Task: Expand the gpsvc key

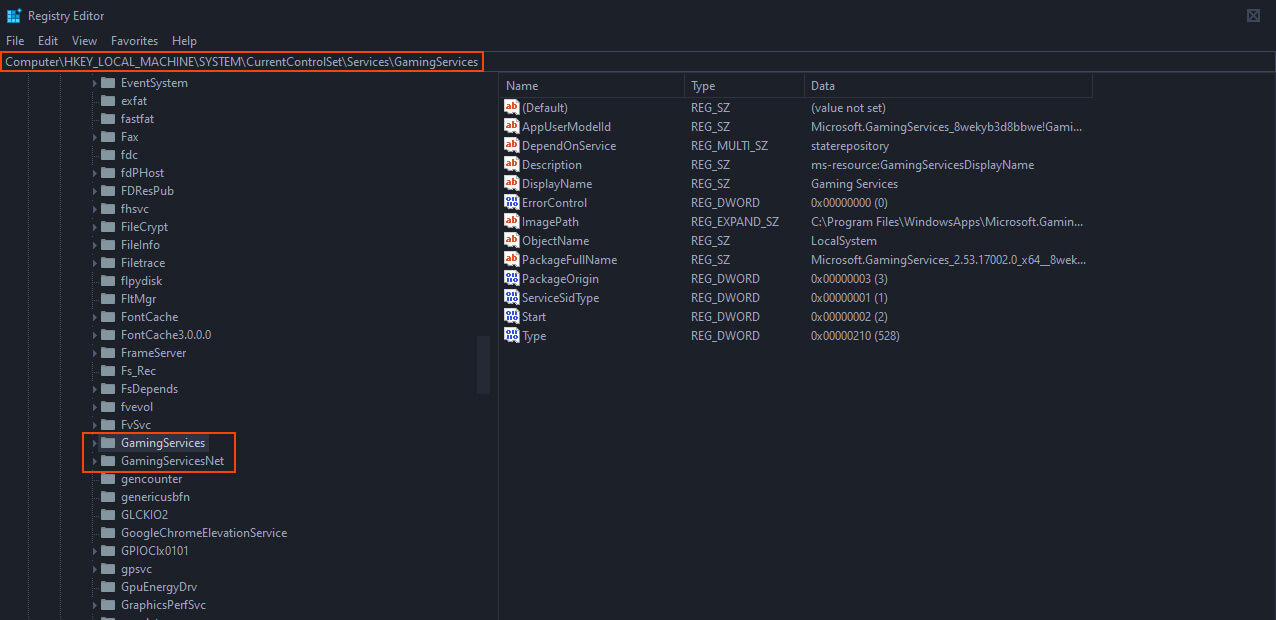Action: (x=95, y=569)
